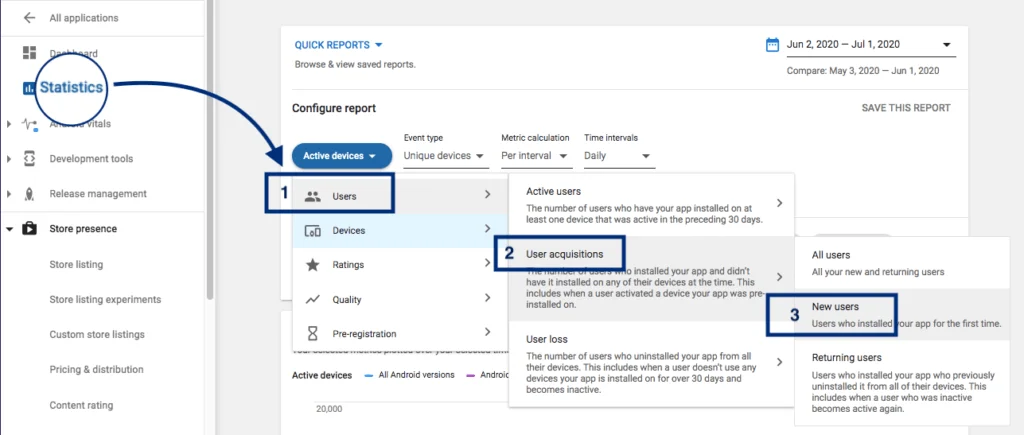Expand the Android vitals tree arrow
The width and height of the screenshot is (1024, 435).
coord(9,123)
